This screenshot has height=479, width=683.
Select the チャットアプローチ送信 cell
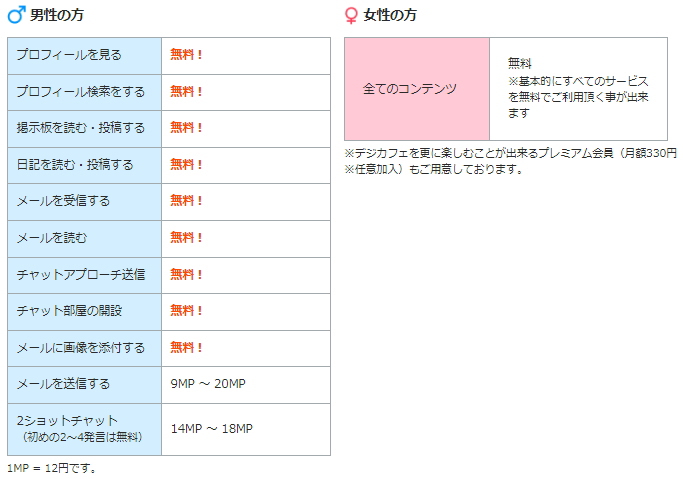[x=85, y=275]
